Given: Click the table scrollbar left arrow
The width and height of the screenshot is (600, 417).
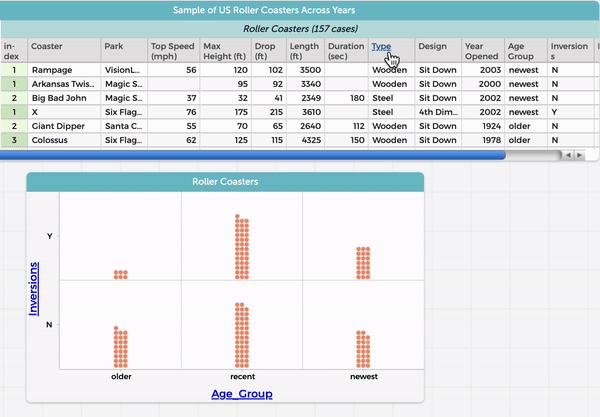Looking at the screenshot, I should click(x=569, y=155).
